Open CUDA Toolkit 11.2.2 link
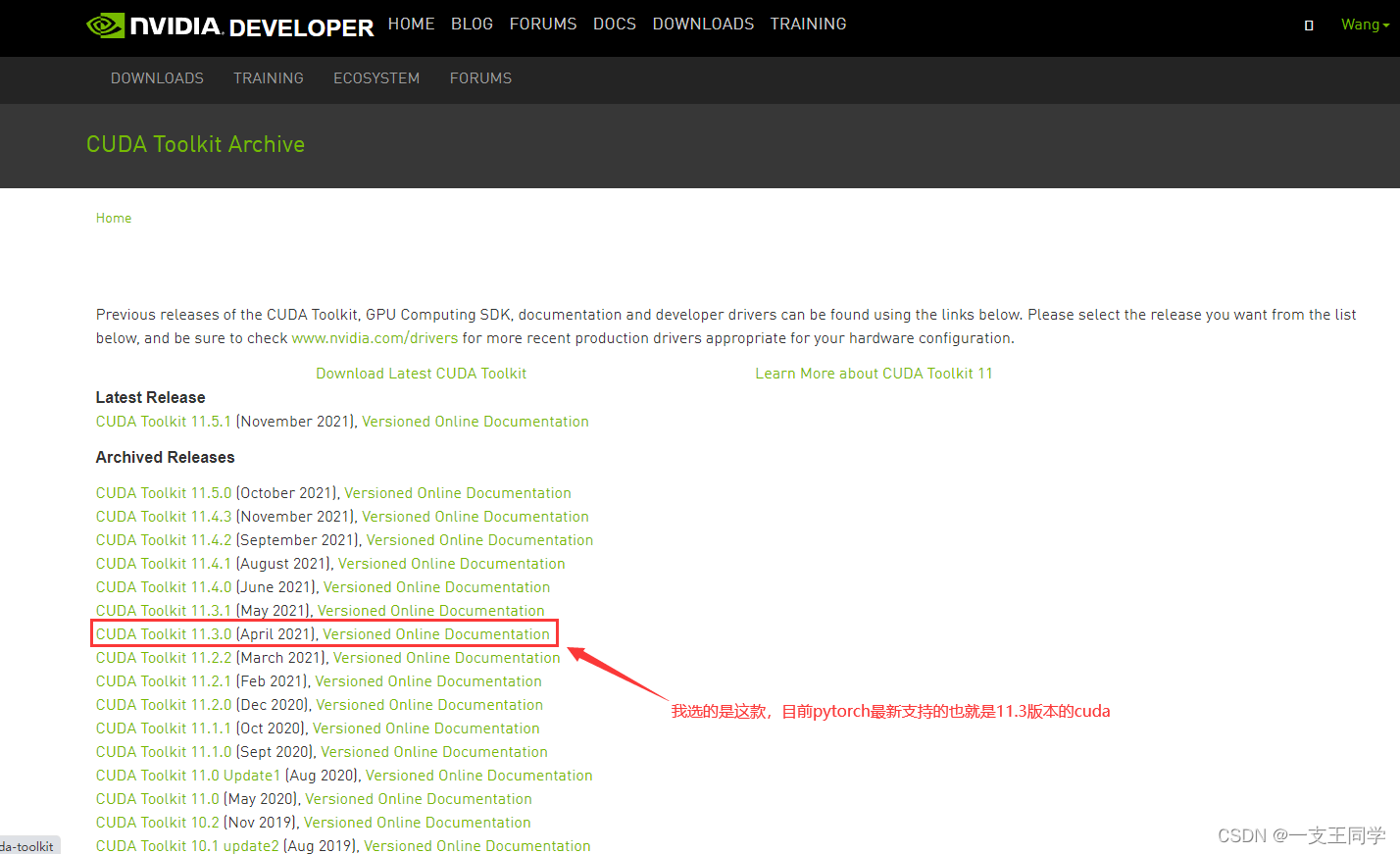The image size is (1400, 854). tap(164, 658)
